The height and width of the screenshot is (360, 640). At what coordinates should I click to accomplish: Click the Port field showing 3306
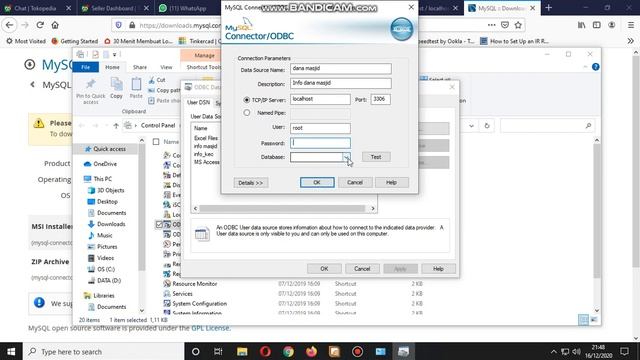(380, 99)
